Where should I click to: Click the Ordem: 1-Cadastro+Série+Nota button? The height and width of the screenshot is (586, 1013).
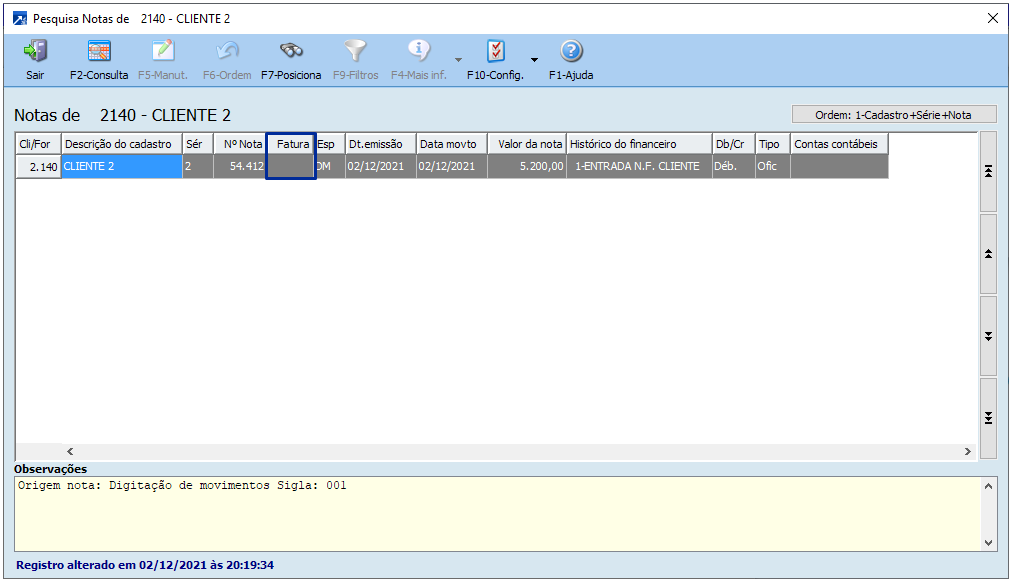coord(893,115)
